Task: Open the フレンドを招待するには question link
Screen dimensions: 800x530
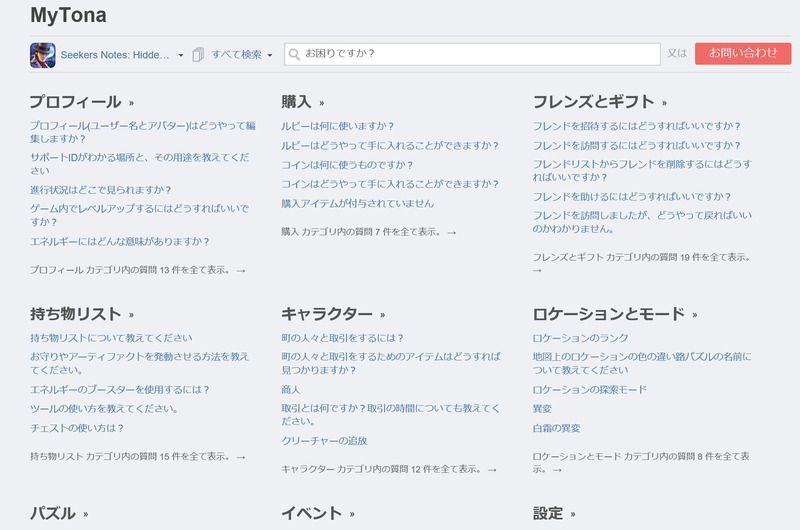Action: [636, 126]
